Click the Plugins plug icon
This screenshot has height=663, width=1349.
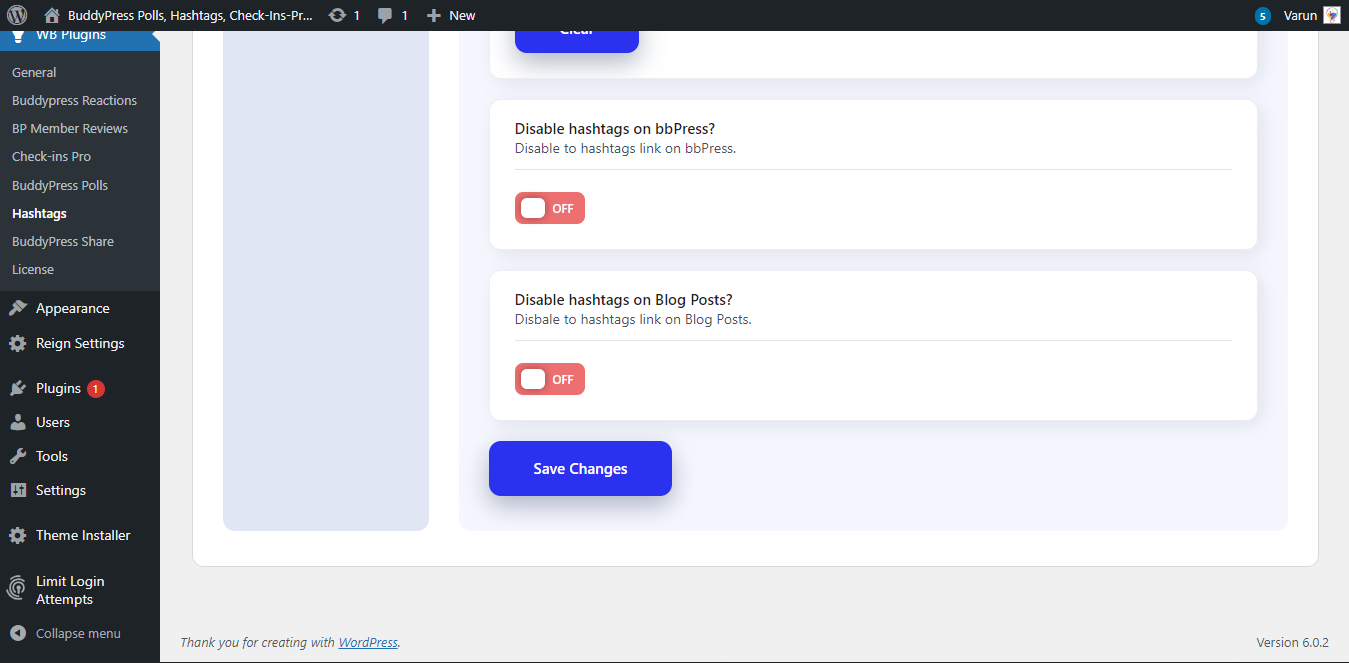[18, 388]
